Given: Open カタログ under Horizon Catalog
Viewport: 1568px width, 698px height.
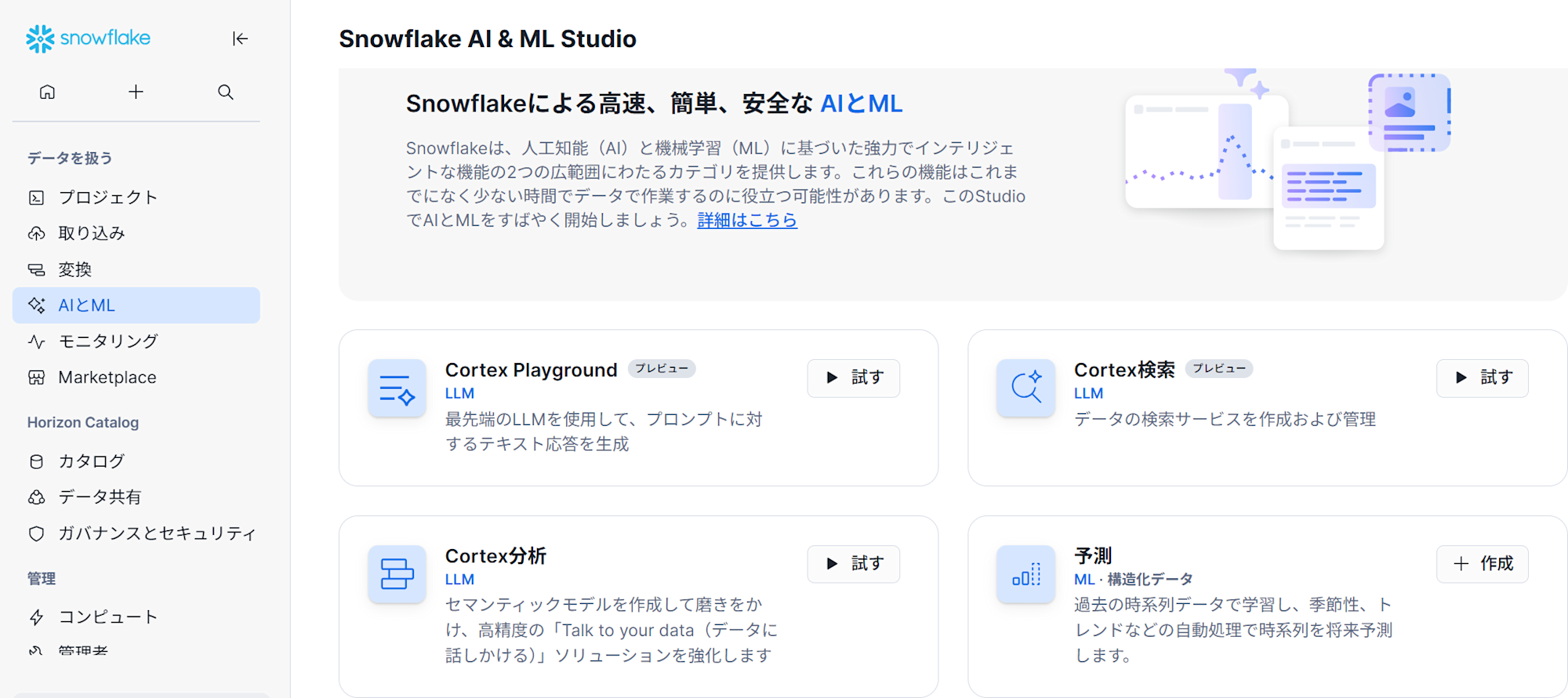Looking at the screenshot, I should coord(136,461).
